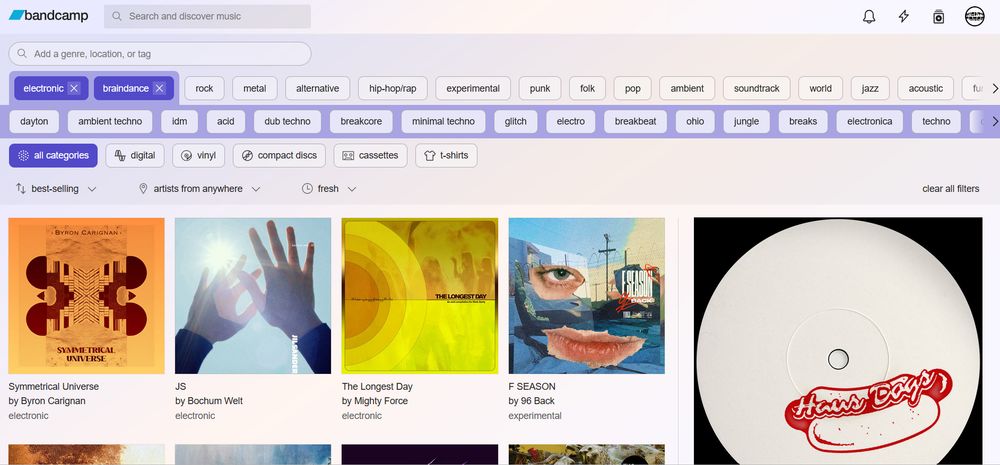
Task: Add the techno tag
Action: [x=936, y=121]
